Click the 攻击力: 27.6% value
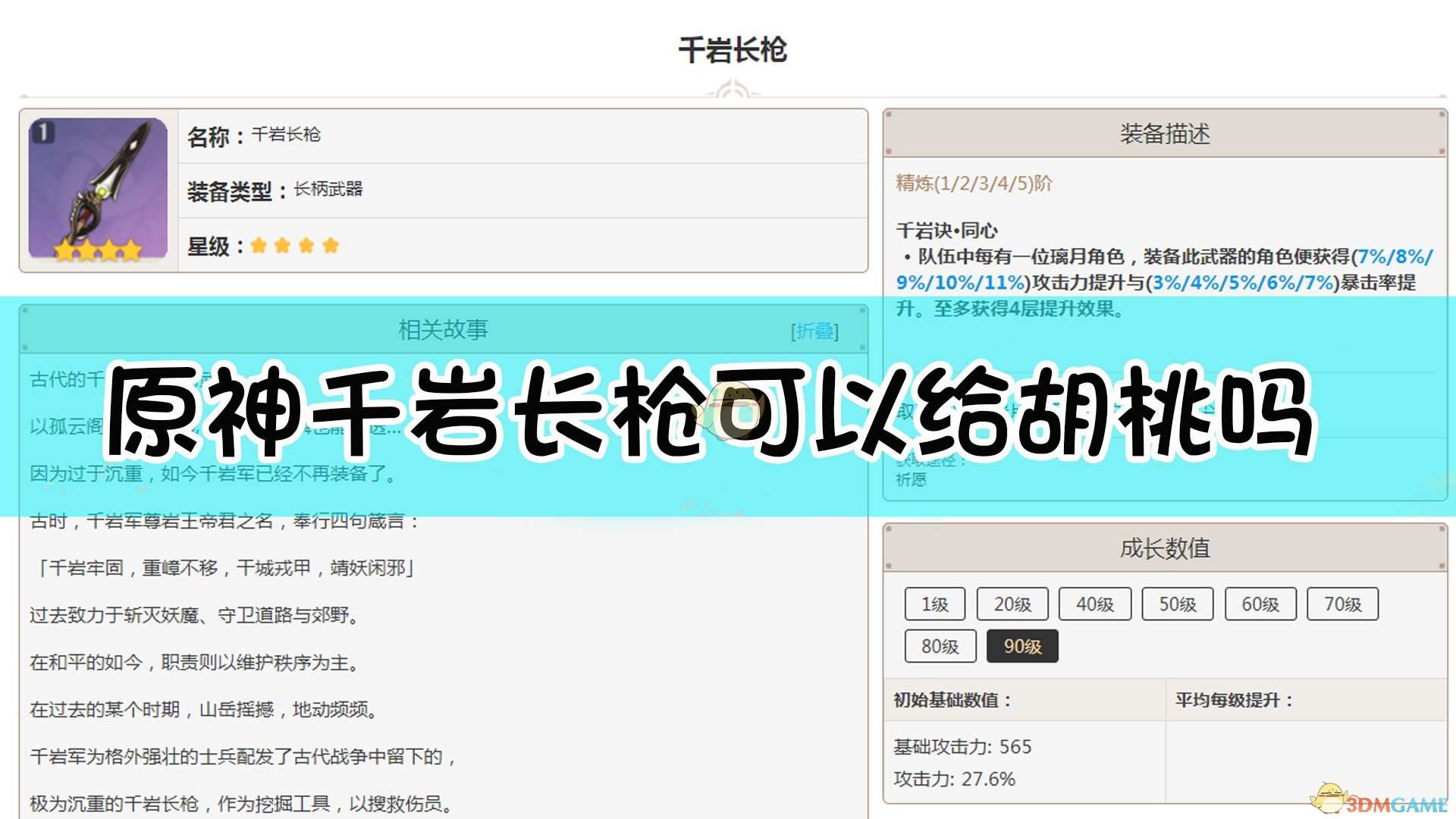This screenshot has width=1456, height=819. (954, 779)
